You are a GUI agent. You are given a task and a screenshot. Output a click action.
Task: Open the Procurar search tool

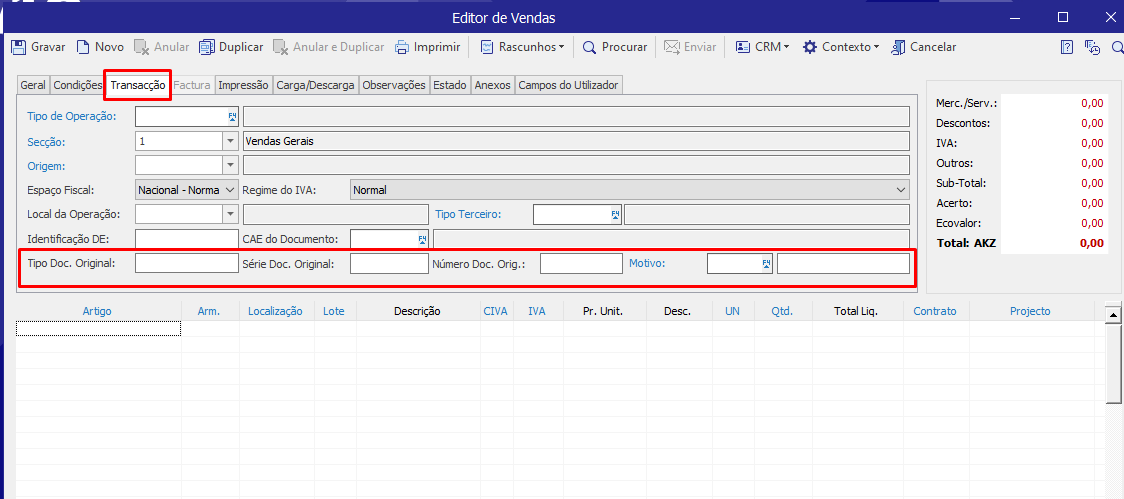[590, 47]
